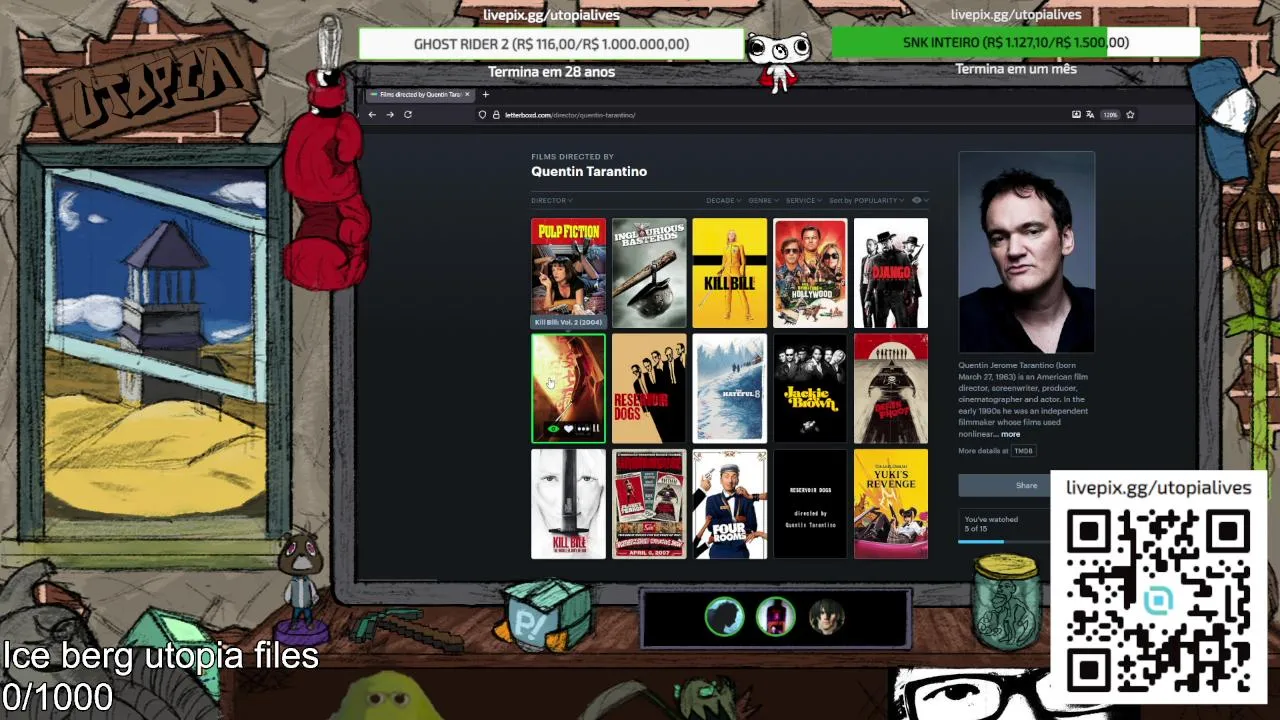Toggle watched eye on Kill Bill Vol. 2
1280x720 pixels.
(553, 429)
